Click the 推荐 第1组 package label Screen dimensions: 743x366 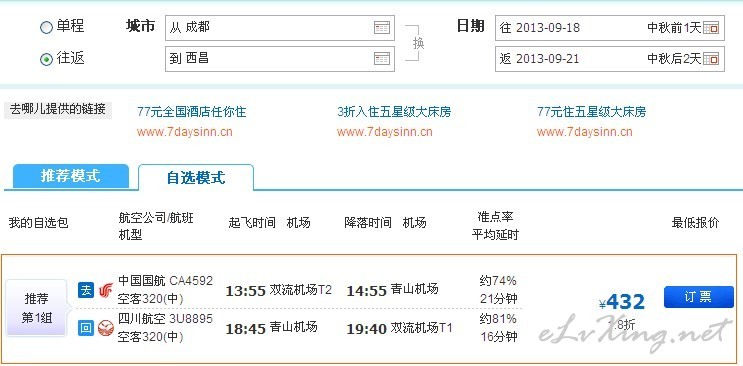(x=36, y=308)
